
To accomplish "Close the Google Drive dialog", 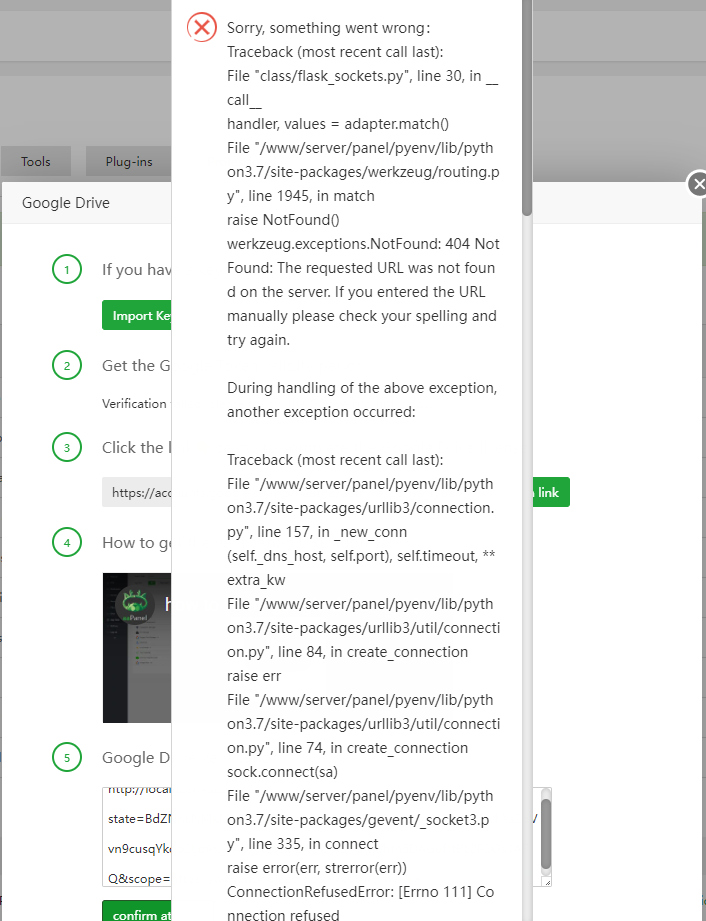I will tap(698, 183).
